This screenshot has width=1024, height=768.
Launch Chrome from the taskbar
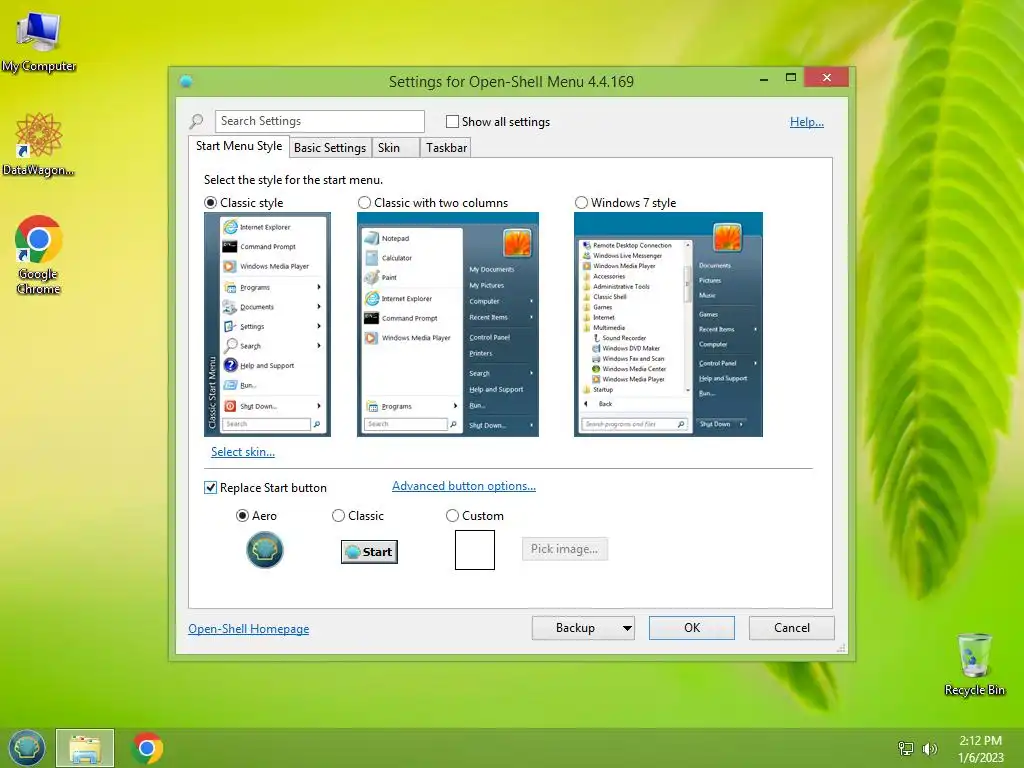pos(147,748)
